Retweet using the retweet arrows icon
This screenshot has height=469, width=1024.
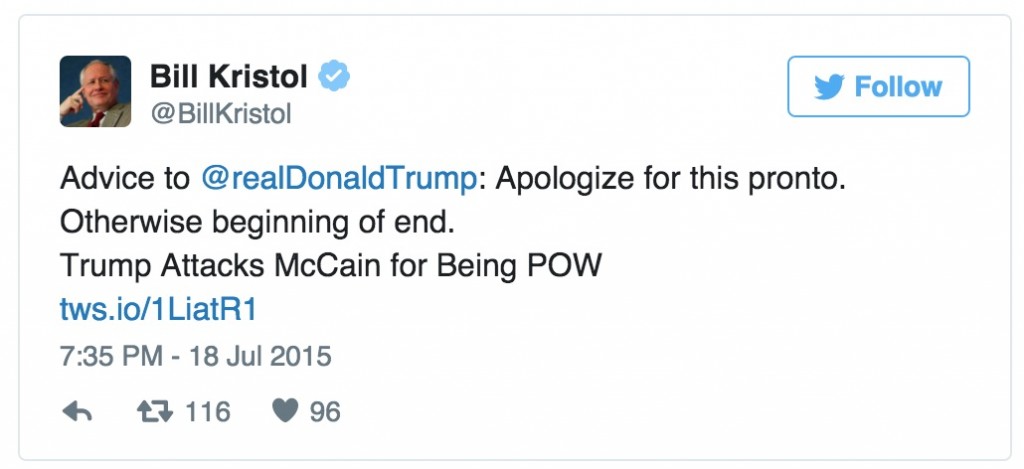point(153,412)
